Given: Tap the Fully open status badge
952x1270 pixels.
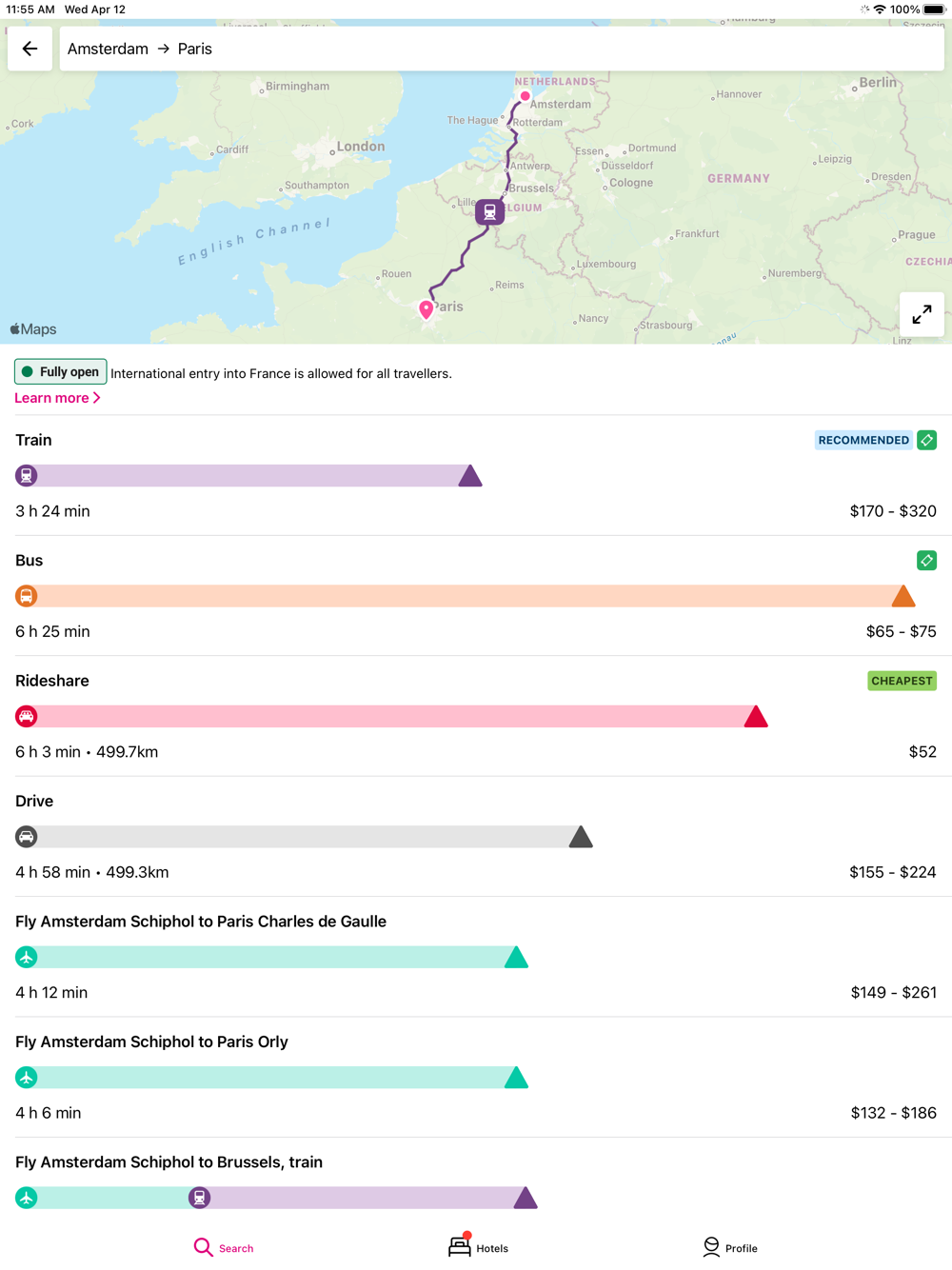Looking at the screenshot, I should coord(60,372).
